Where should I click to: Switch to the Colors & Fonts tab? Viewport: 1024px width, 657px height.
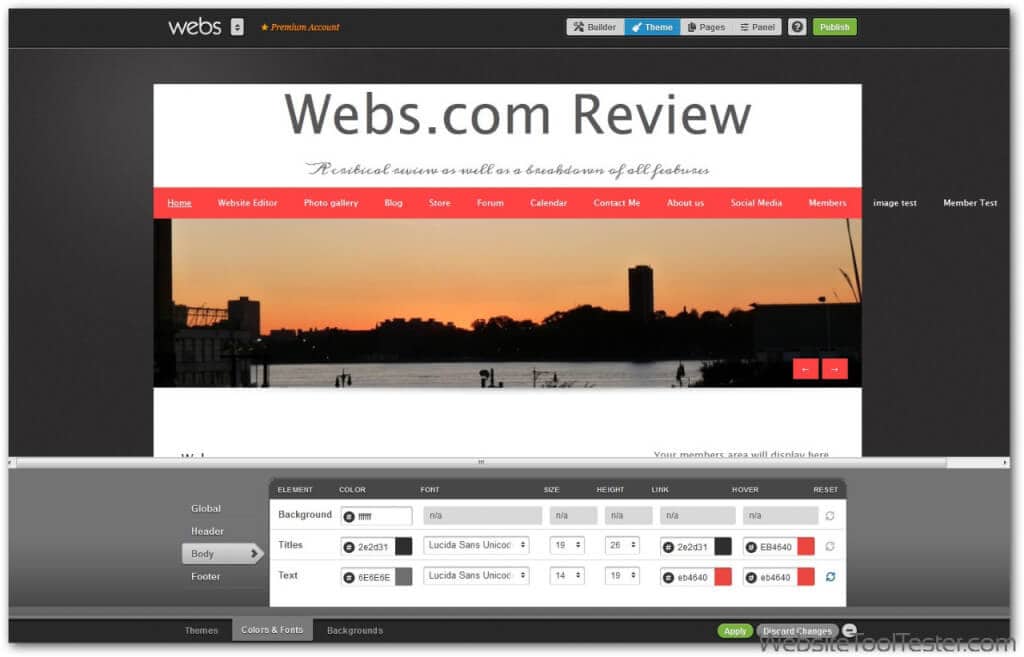click(x=272, y=630)
